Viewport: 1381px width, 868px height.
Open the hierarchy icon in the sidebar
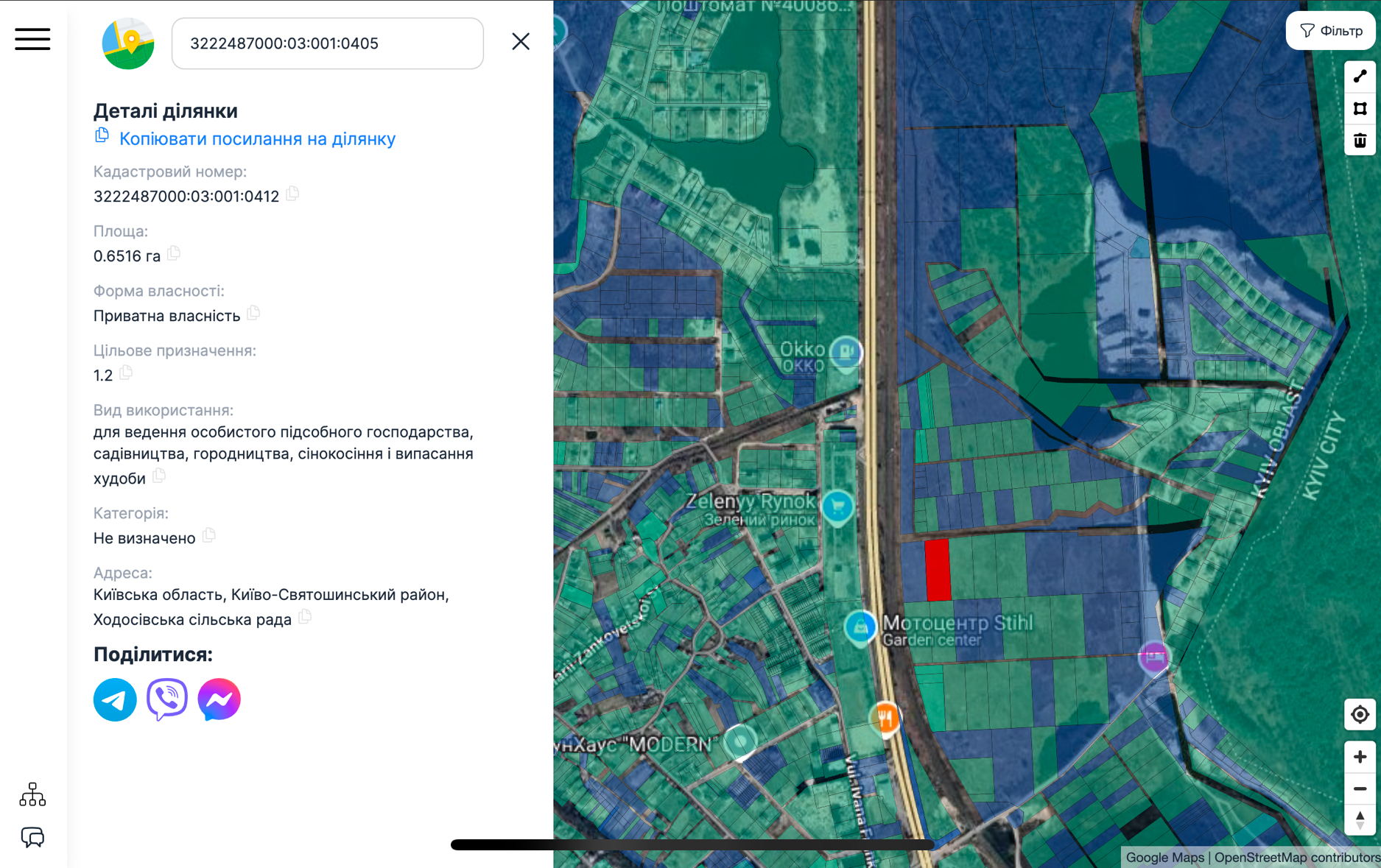[32, 794]
